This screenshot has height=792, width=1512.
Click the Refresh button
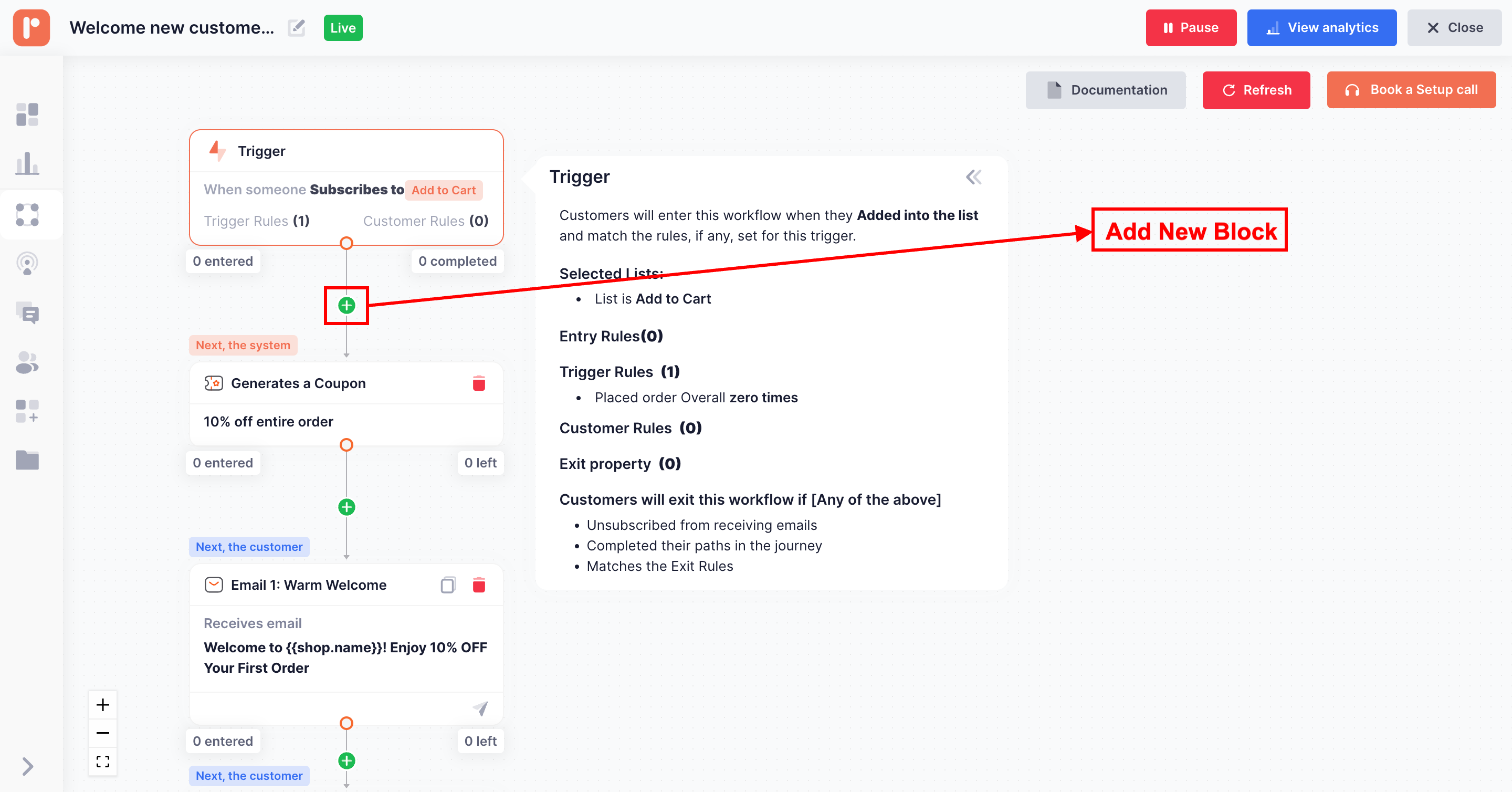[1255, 90]
